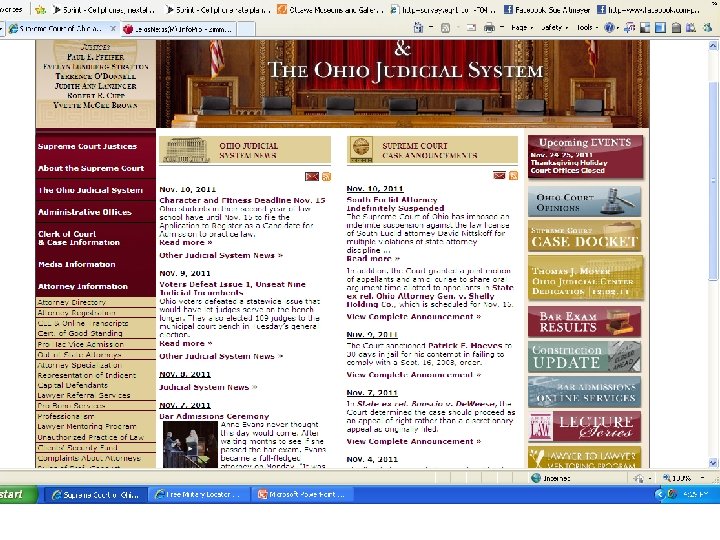
Task: Open the Page menu
Action: (x=522, y=28)
